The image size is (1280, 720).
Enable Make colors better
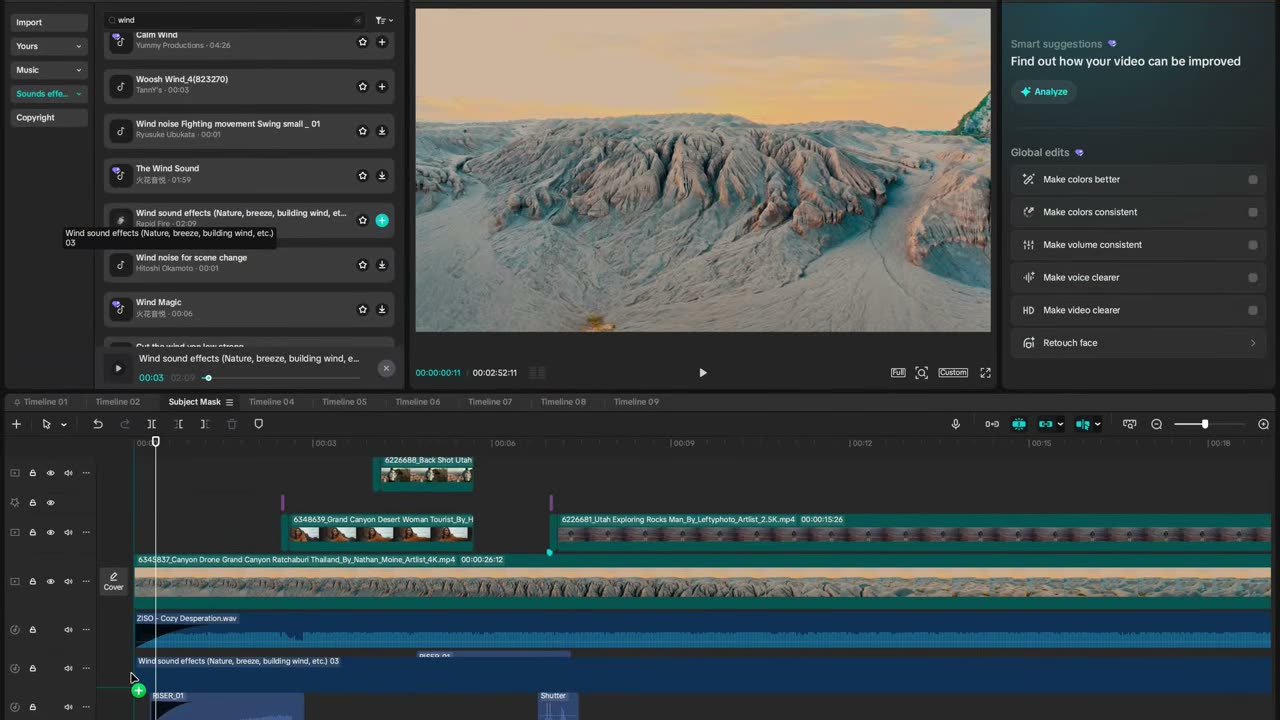click(1252, 180)
